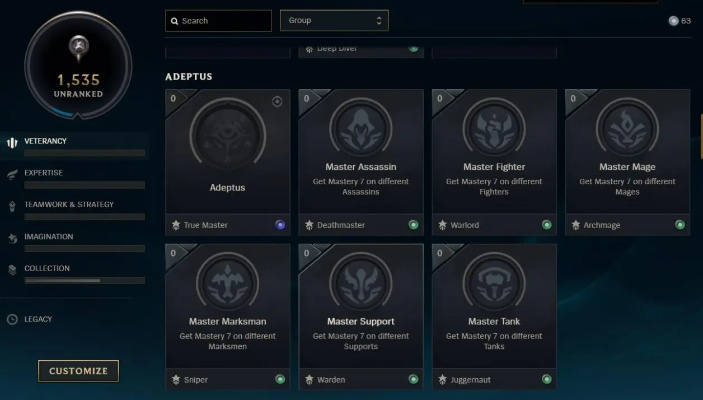Click the Warlord title green token

click(547, 225)
